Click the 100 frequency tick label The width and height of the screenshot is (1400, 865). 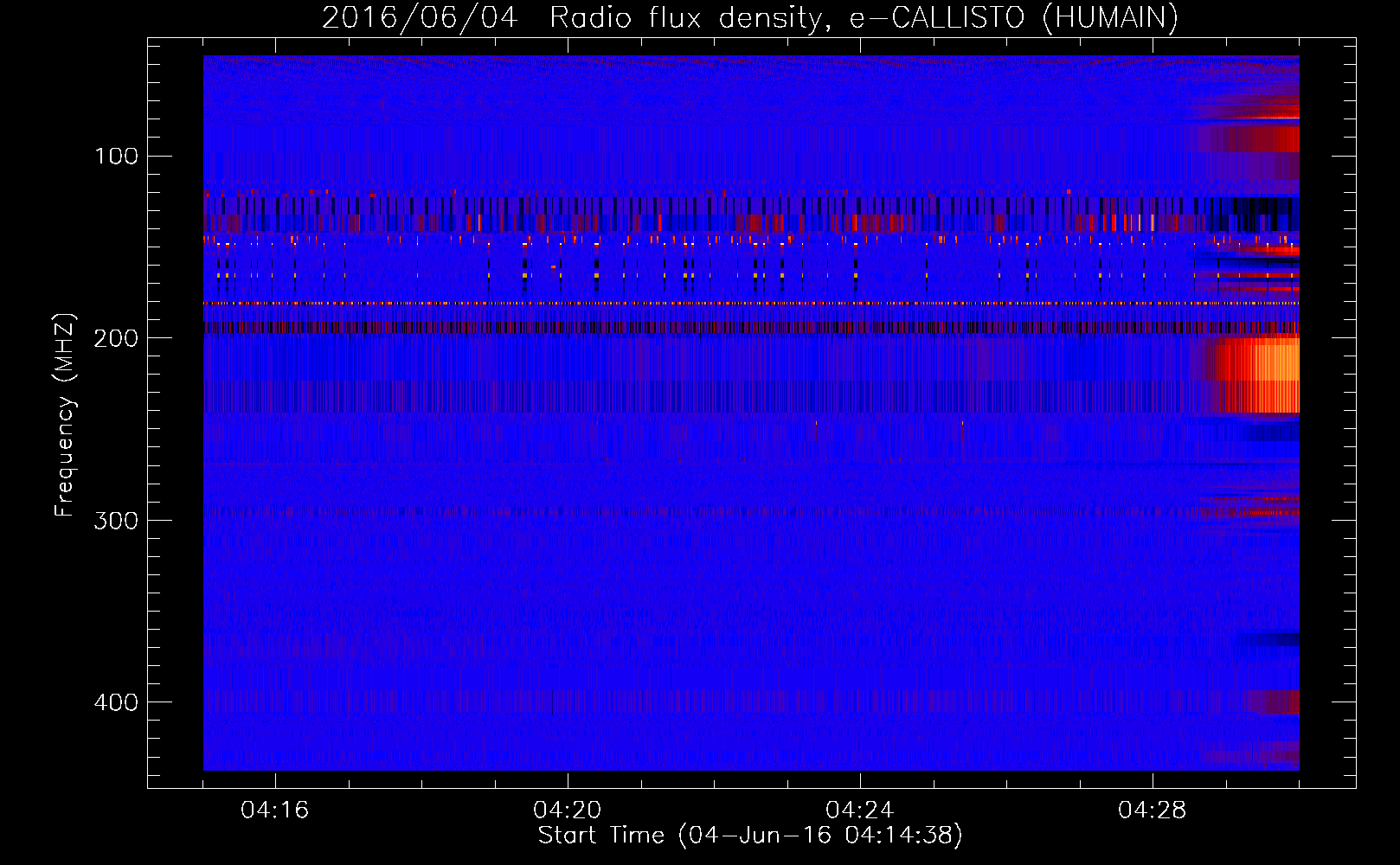[x=117, y=156]
